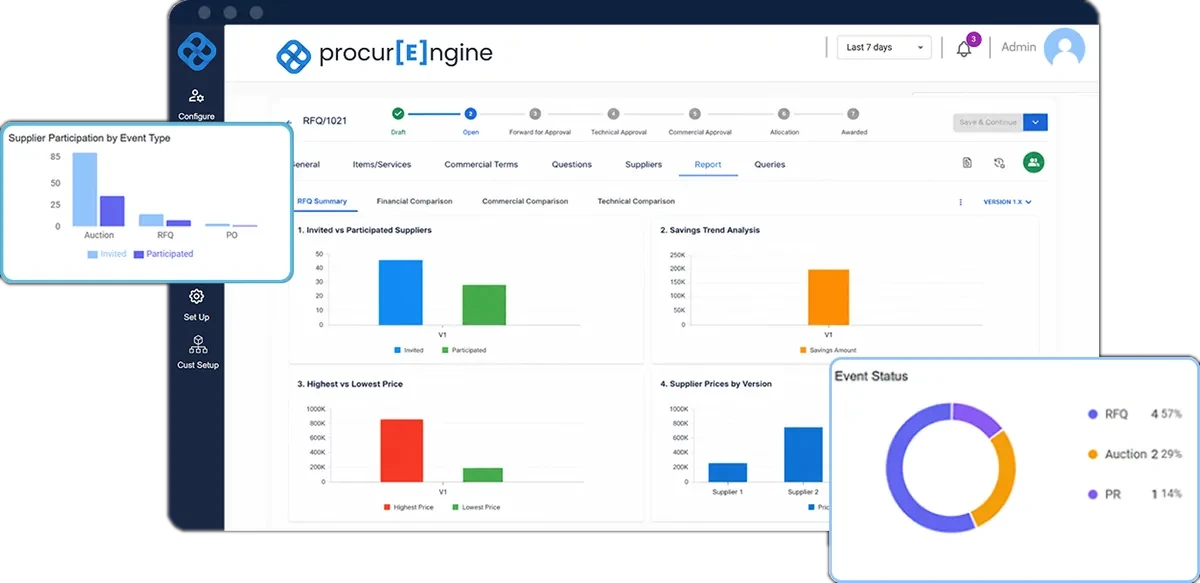Toggle Participated legend in Invited vs Participated chart
Image resolution: width=1200 pixels, height=583 pixels.
464,350
